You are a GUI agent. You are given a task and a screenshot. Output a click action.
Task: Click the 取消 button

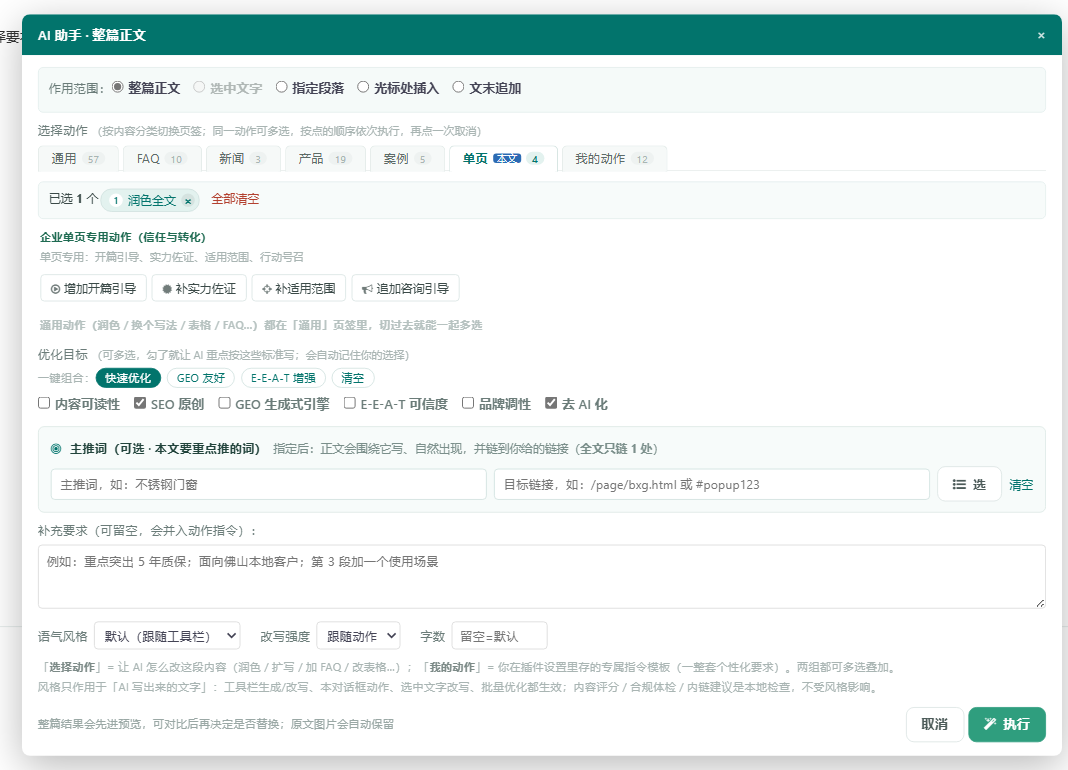pos(934,724)
